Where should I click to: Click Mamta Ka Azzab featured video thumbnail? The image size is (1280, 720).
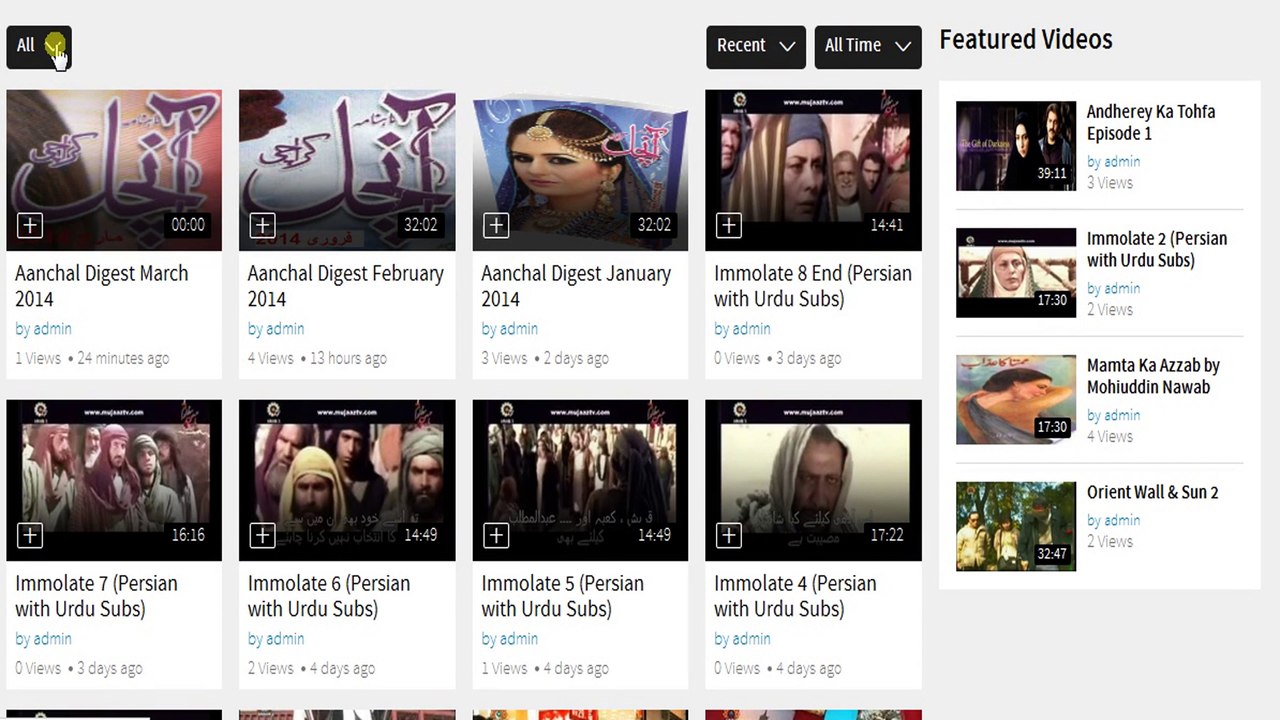1015,399
